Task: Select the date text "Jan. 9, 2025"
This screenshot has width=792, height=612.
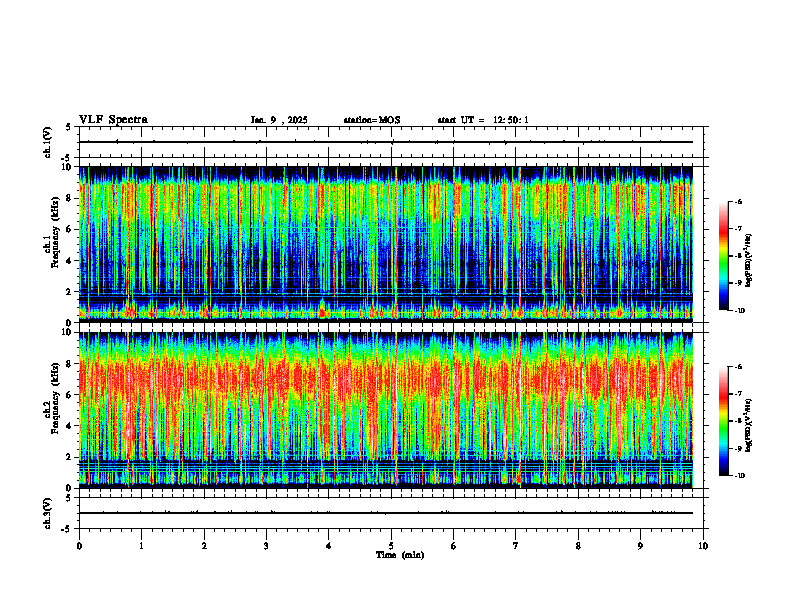Action: (279, 120)
